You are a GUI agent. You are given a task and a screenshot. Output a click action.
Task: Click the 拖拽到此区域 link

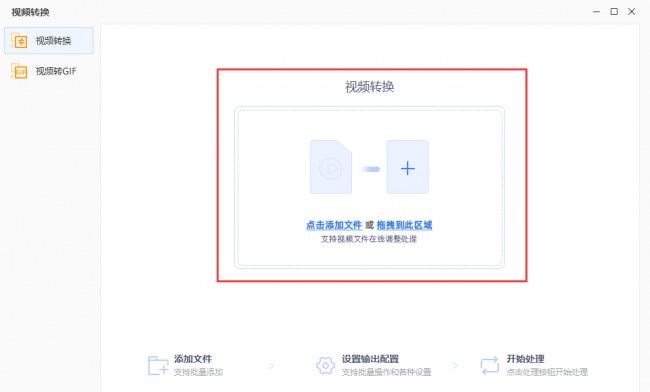click(x=404, y=225)
